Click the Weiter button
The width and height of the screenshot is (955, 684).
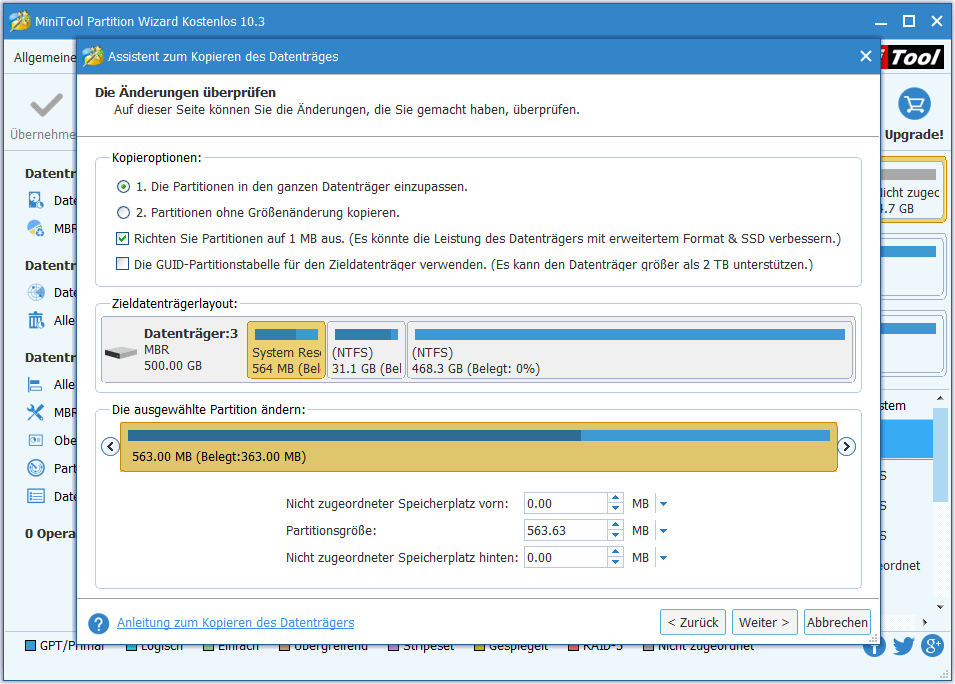764,622
